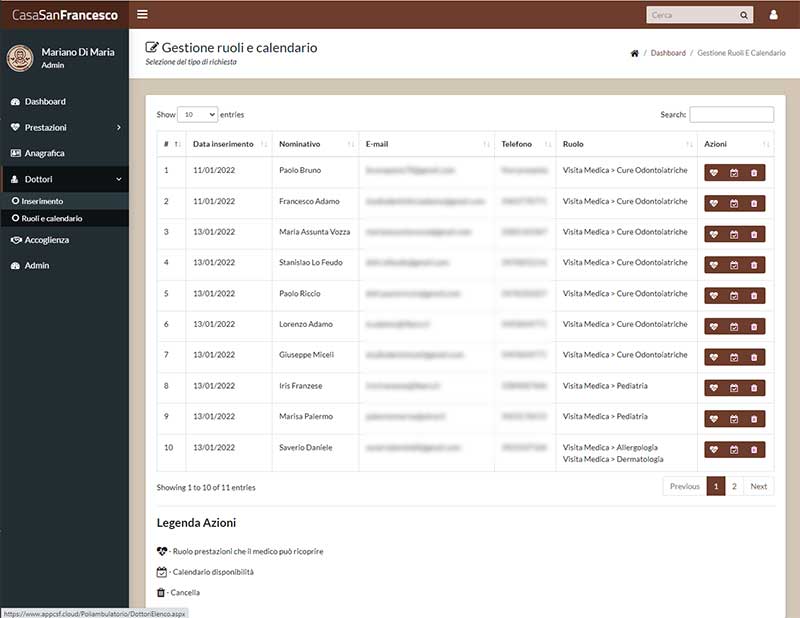Open availability calendar for Lorenzo Adamo
Screen dimensions: 800x618
click(734, 327)
